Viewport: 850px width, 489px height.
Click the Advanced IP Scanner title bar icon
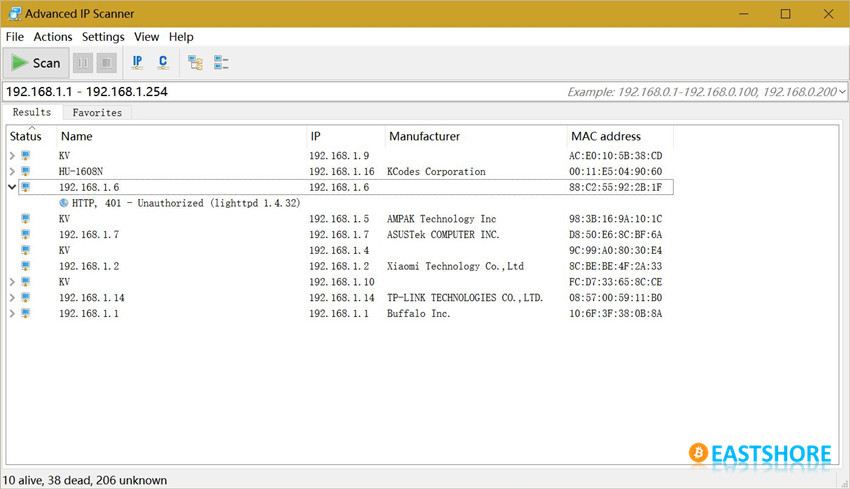(x=15, y=14)
